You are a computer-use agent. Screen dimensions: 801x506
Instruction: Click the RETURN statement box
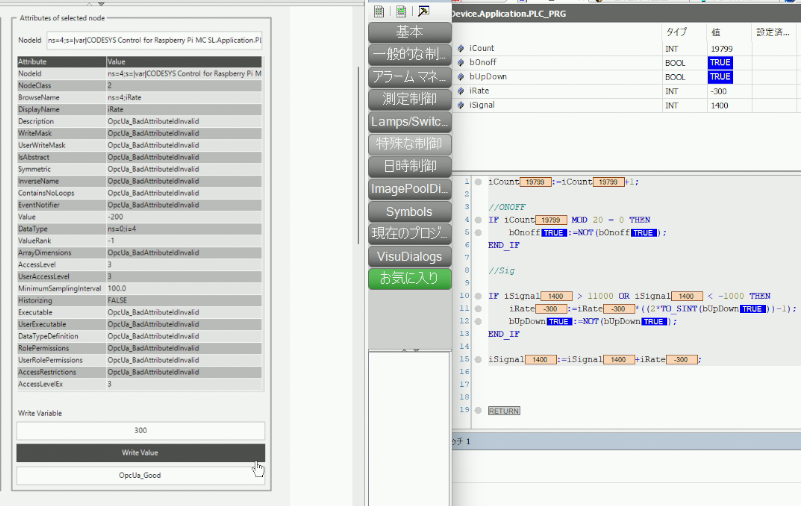(x=504, y=411)
